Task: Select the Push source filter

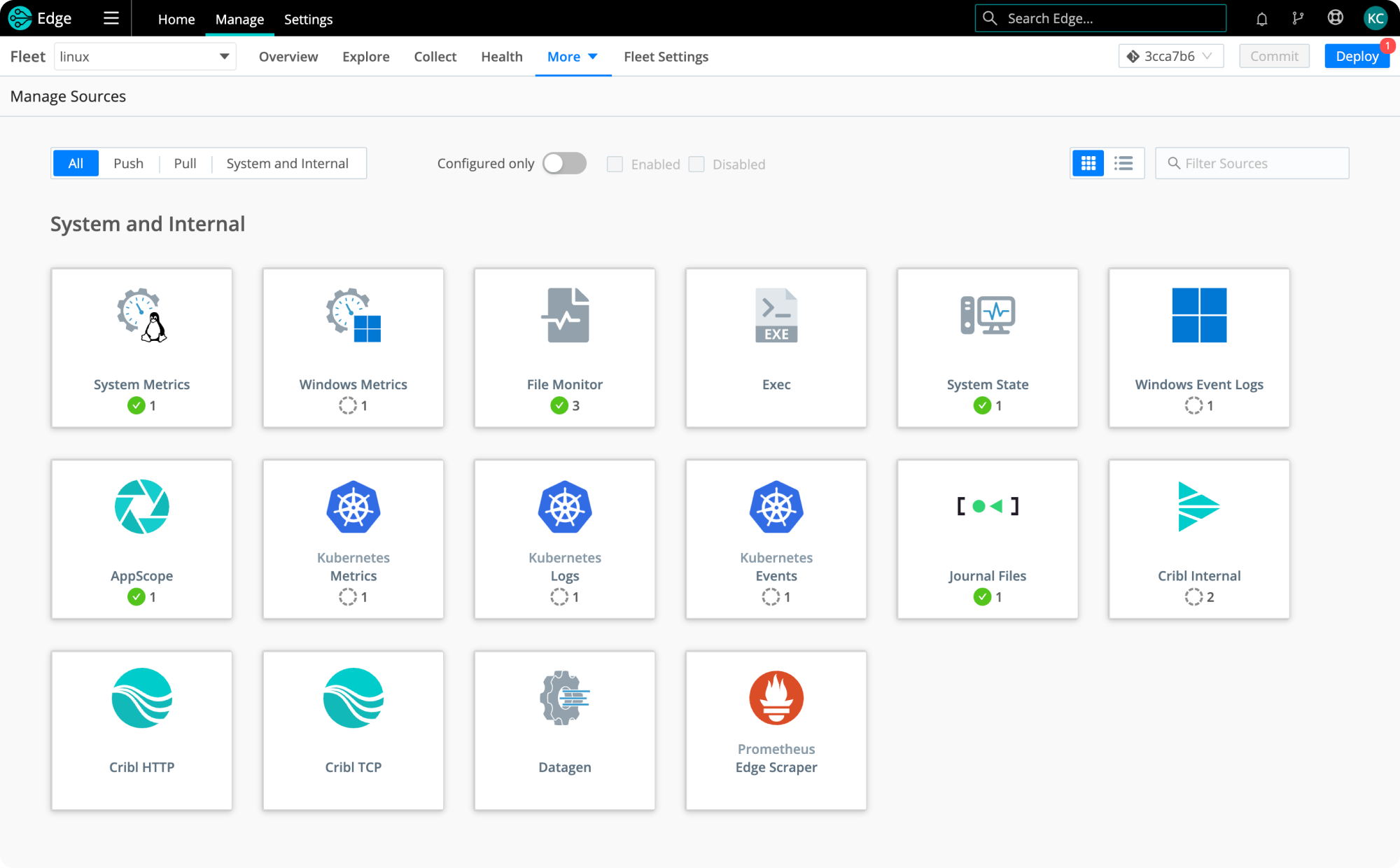Action: point(128,163)
